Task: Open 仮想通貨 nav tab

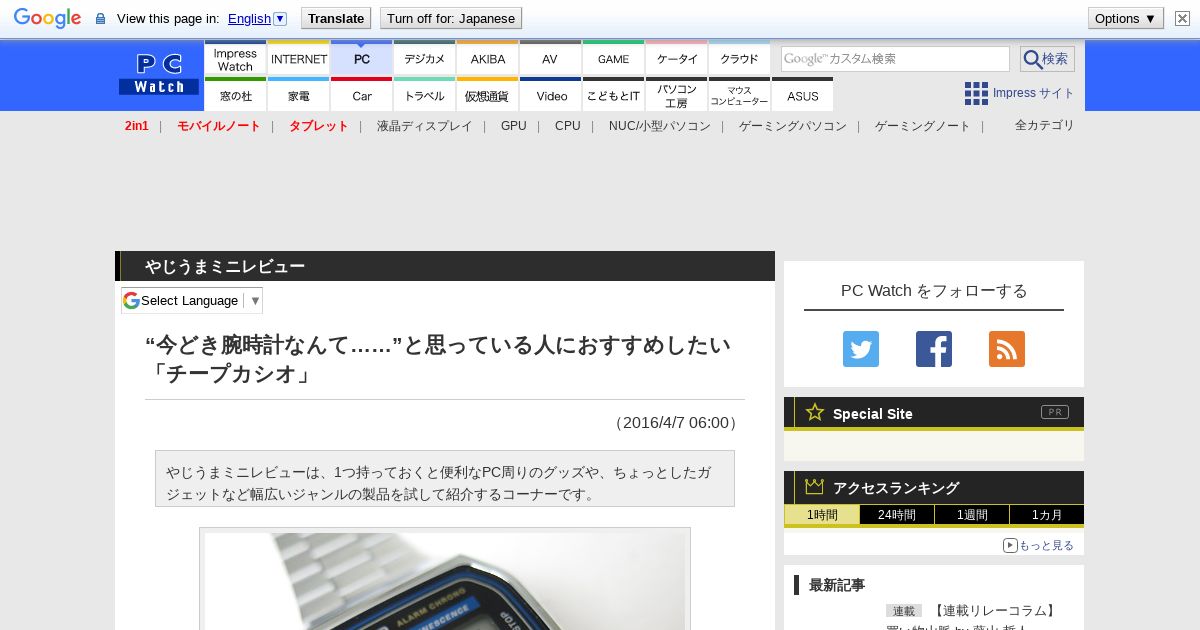Action: point(488,95)
